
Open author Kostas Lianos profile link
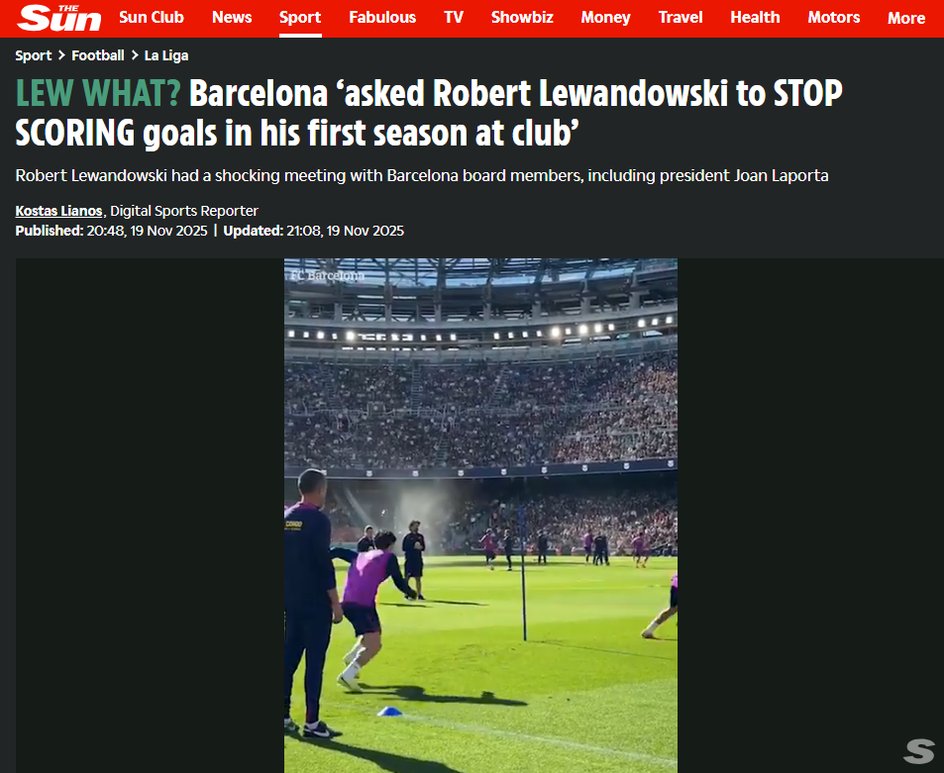point(59,211)
